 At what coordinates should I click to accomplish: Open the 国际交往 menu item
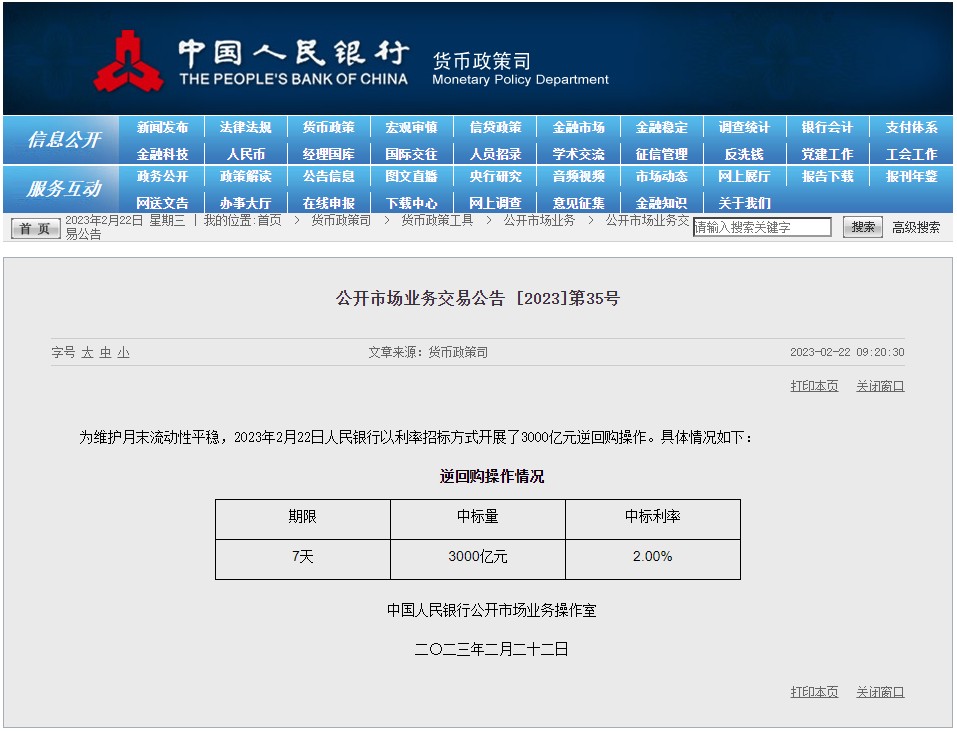pos(411,154)
